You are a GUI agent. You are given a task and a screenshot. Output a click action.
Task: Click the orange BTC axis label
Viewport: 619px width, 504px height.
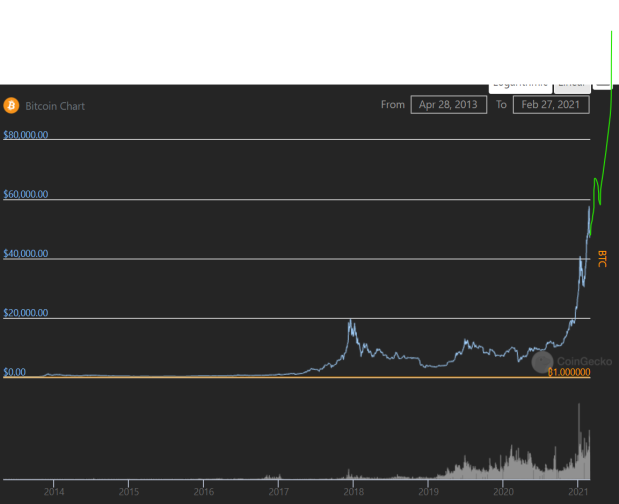(x=602, y=259)
